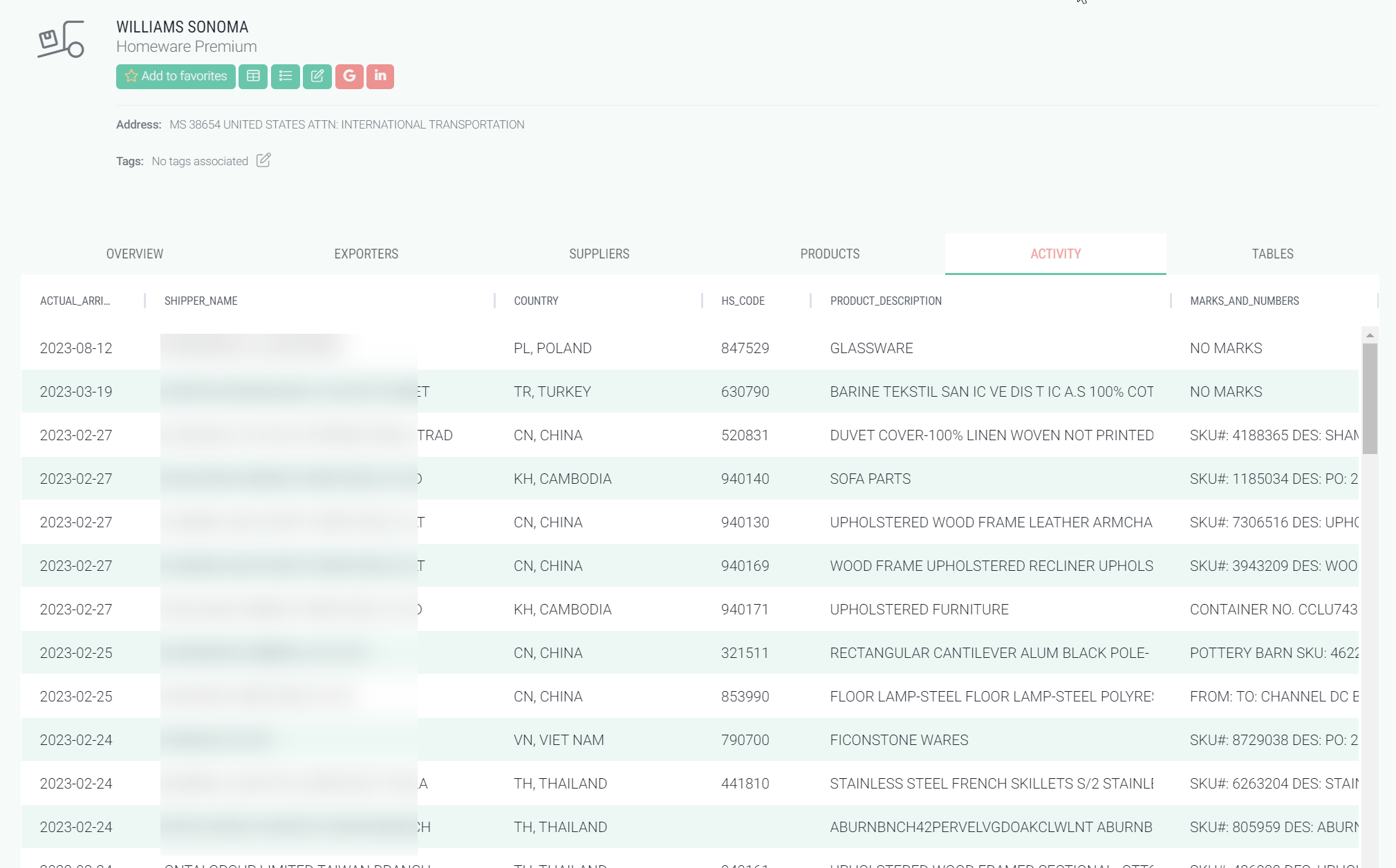The width and height of the screenshot is (1396, 868).
Task: Click UPHOLSTERED WOOD FRAME LEATHER ARMCHA cell
Action: coord(992,522)
